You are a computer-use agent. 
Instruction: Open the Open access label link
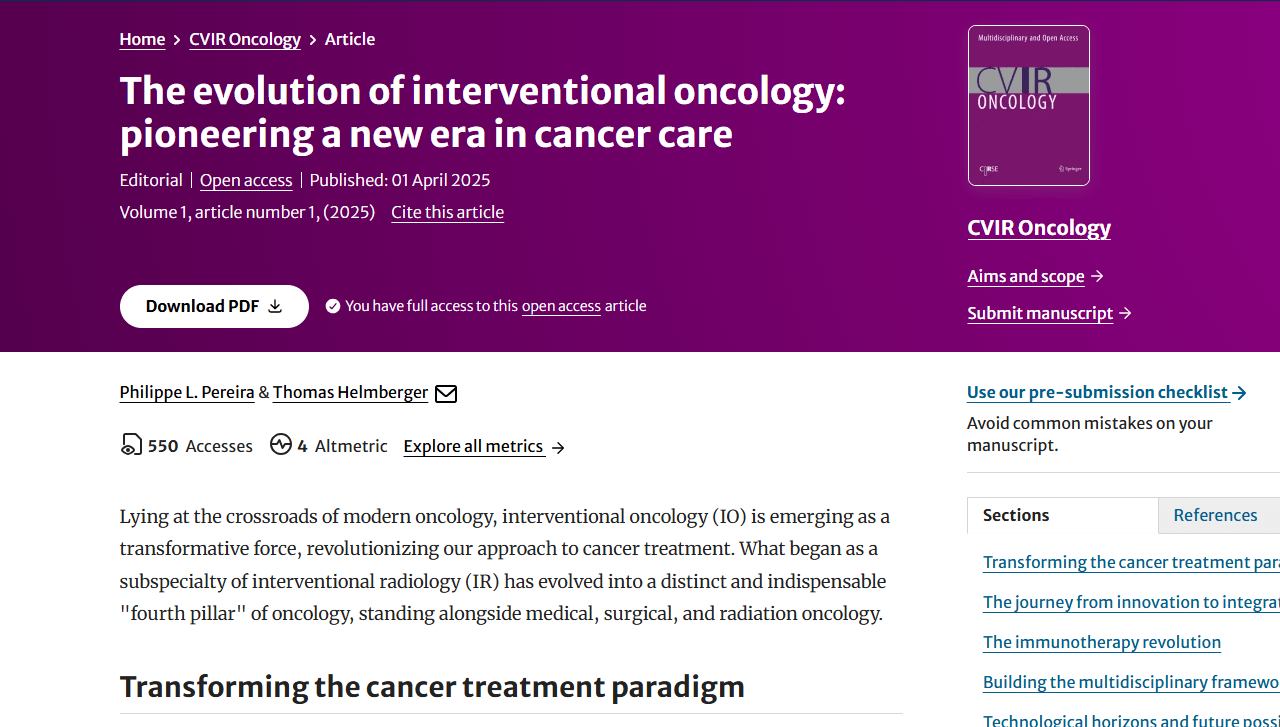click(x=246, y=180)
